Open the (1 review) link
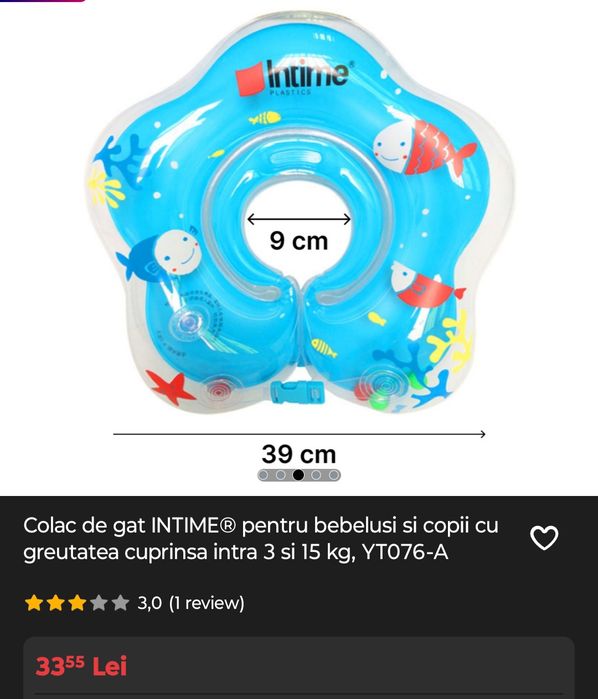This screenshot has height=699, width=598. click(x=206, y=603)
